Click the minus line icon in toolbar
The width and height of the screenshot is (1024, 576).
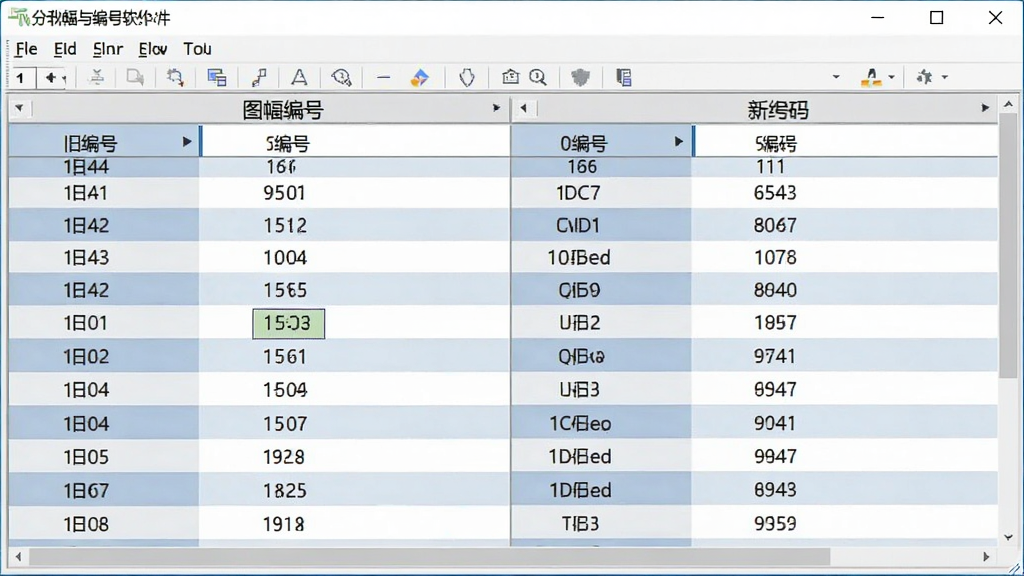pos(383,78)
